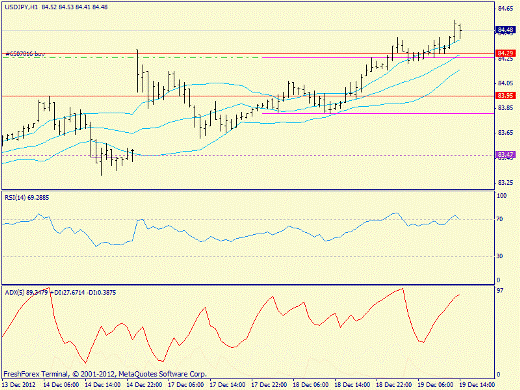Image resolution: width=520 pixels, height=390 pixels.
Task: Click the 19 Dec 14:00 time label
Action: tap(478, 385)
